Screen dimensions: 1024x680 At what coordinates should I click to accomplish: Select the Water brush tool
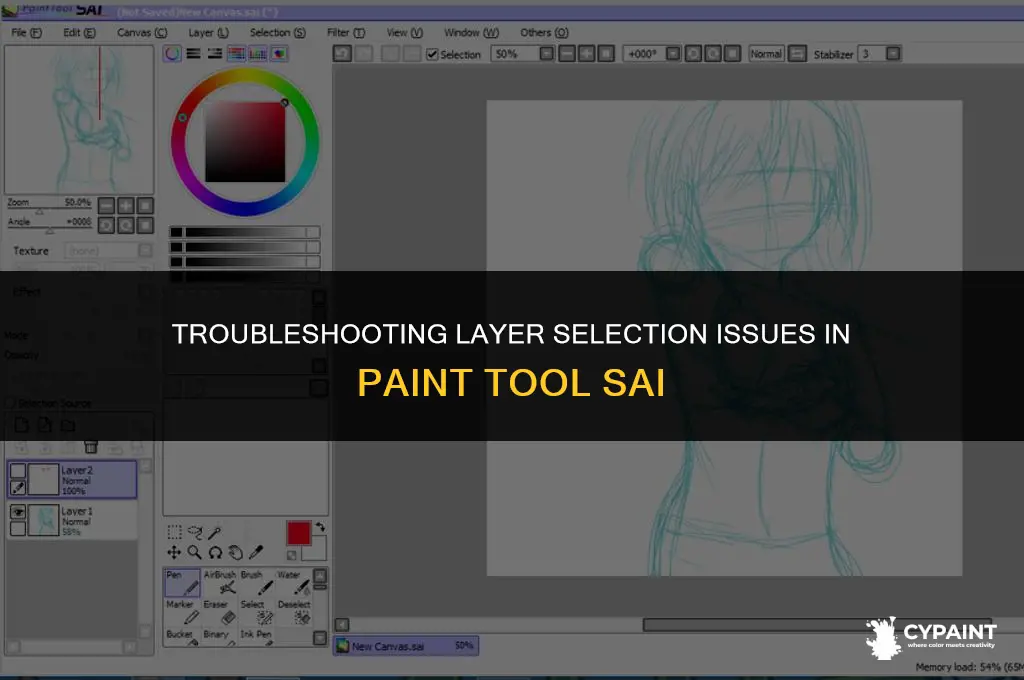click(x=293, y=582)
